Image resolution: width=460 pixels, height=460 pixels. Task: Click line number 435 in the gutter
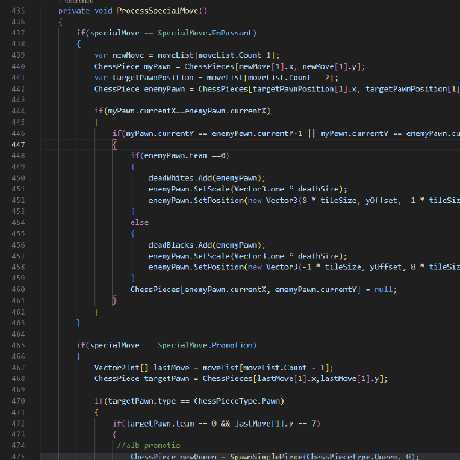pos(18,11)
